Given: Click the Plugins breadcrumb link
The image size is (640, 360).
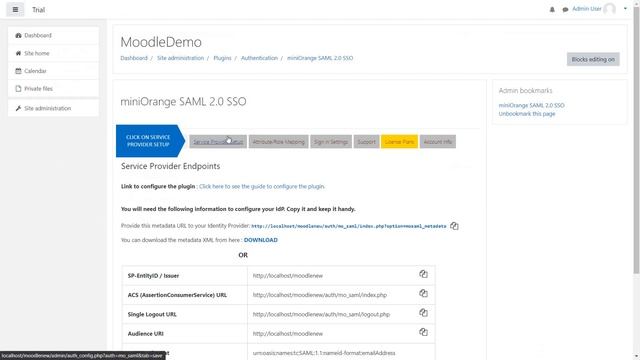Looking at the screenshot, I should [222, 58].
